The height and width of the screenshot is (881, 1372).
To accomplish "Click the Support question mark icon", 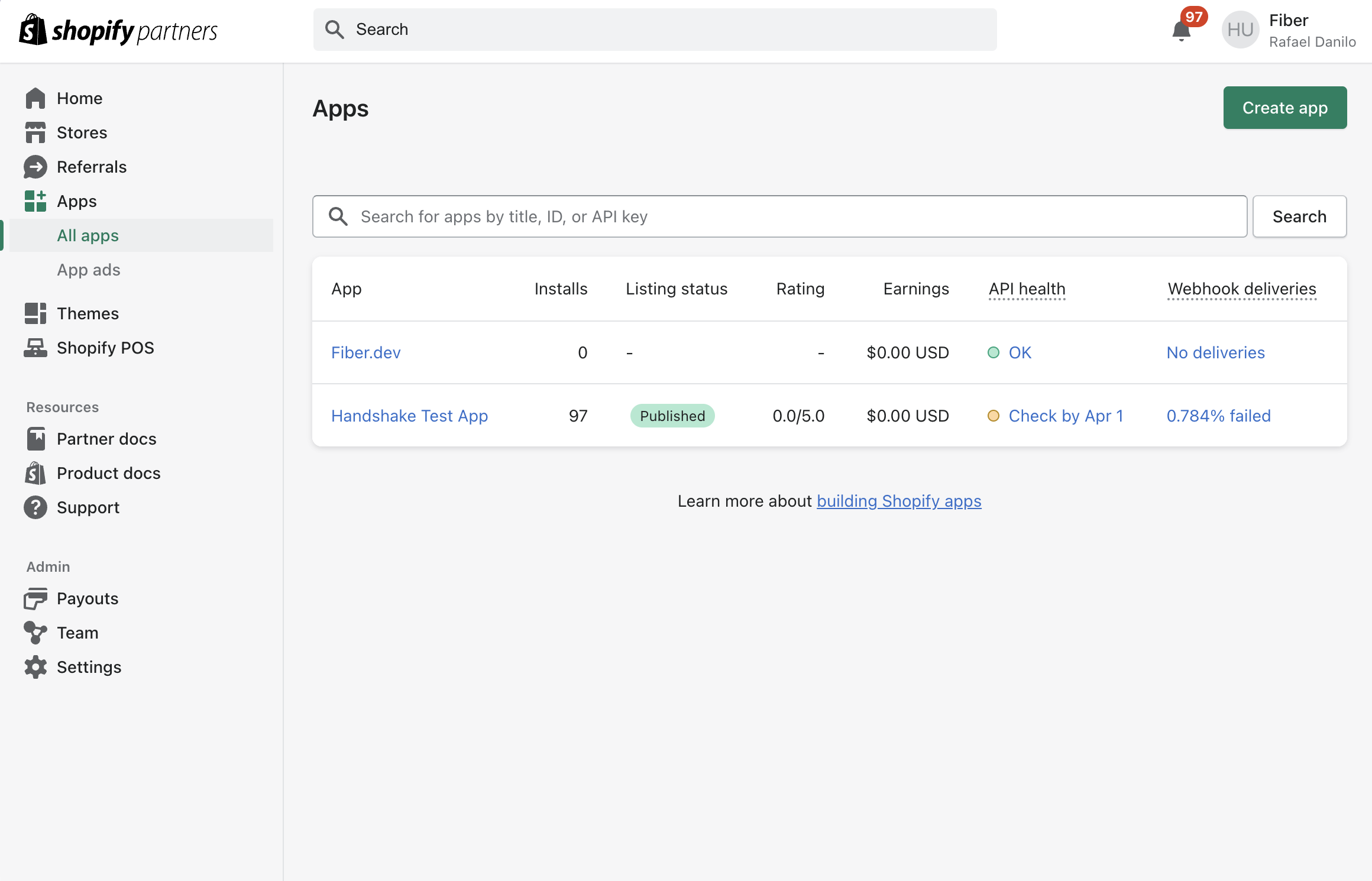I will click(35, 507).
